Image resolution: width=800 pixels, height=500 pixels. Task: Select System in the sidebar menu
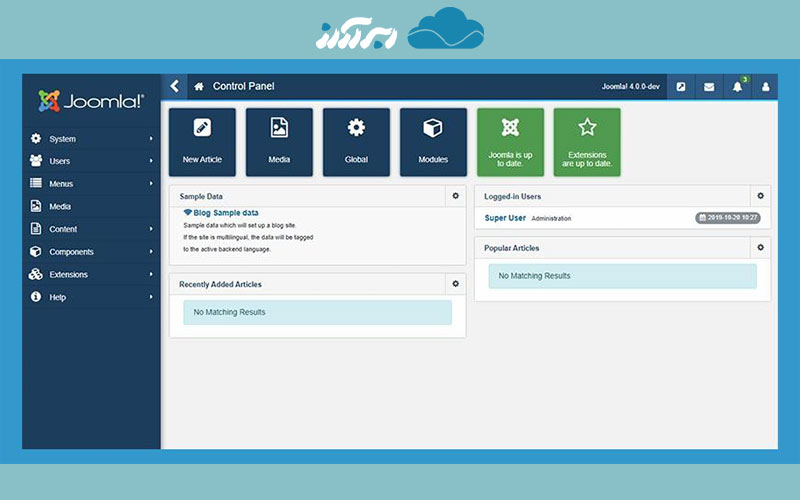(x=62, y=139)
